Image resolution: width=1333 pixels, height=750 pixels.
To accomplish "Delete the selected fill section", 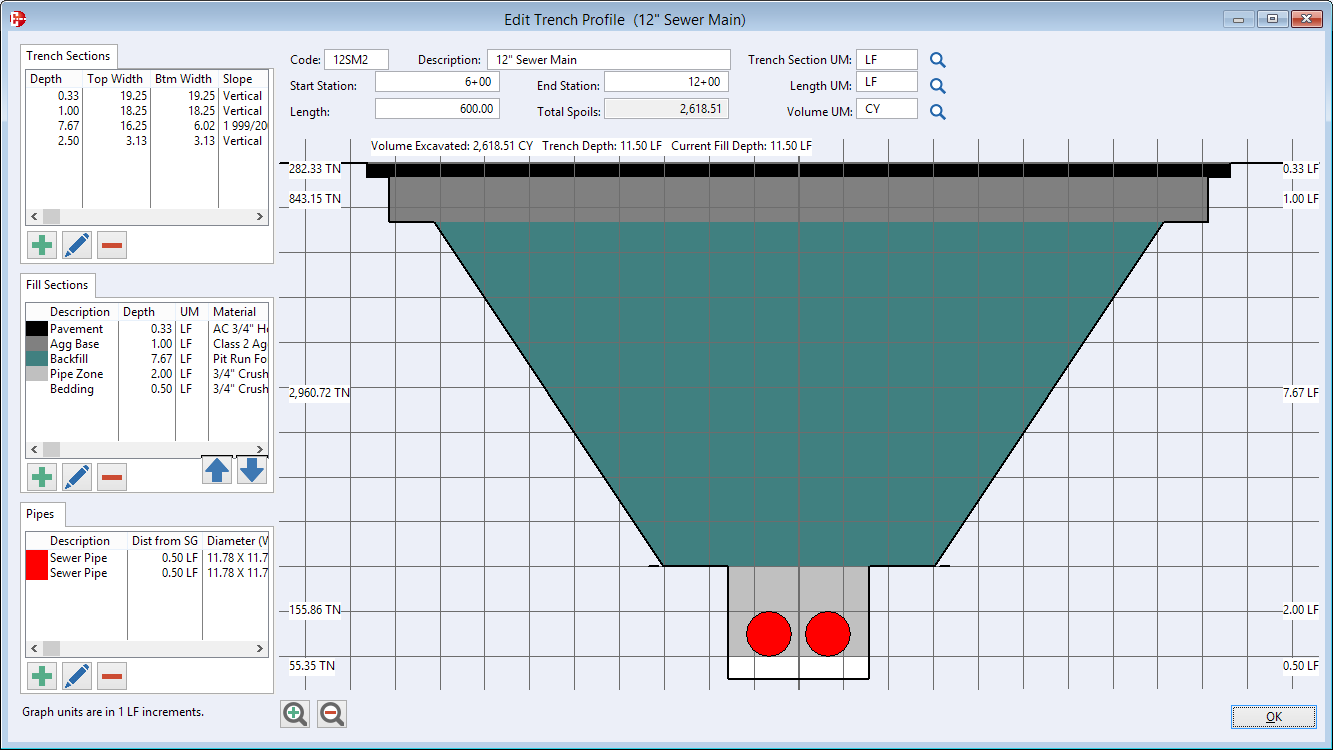I will point(111,477).
